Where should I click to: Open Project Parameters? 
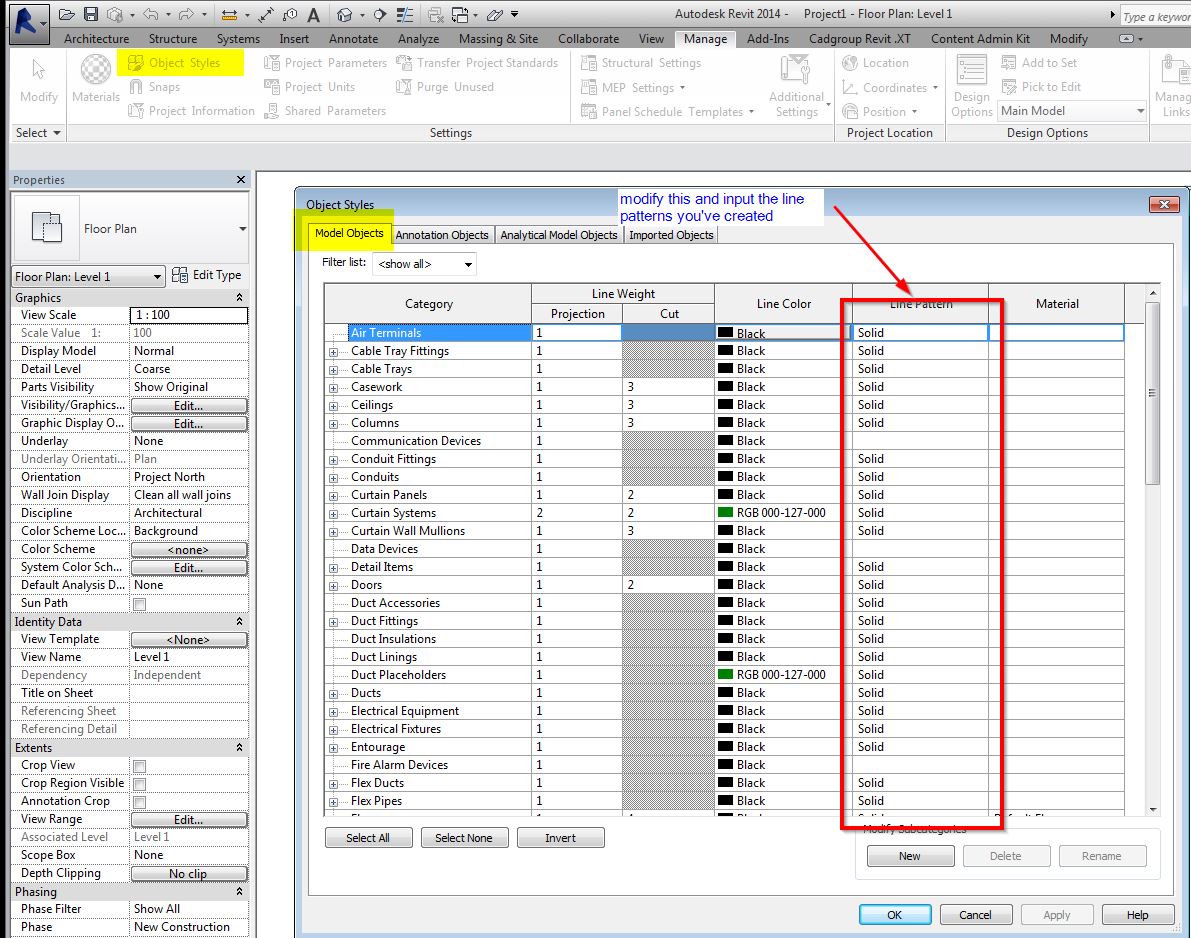[x=325, y=63]
